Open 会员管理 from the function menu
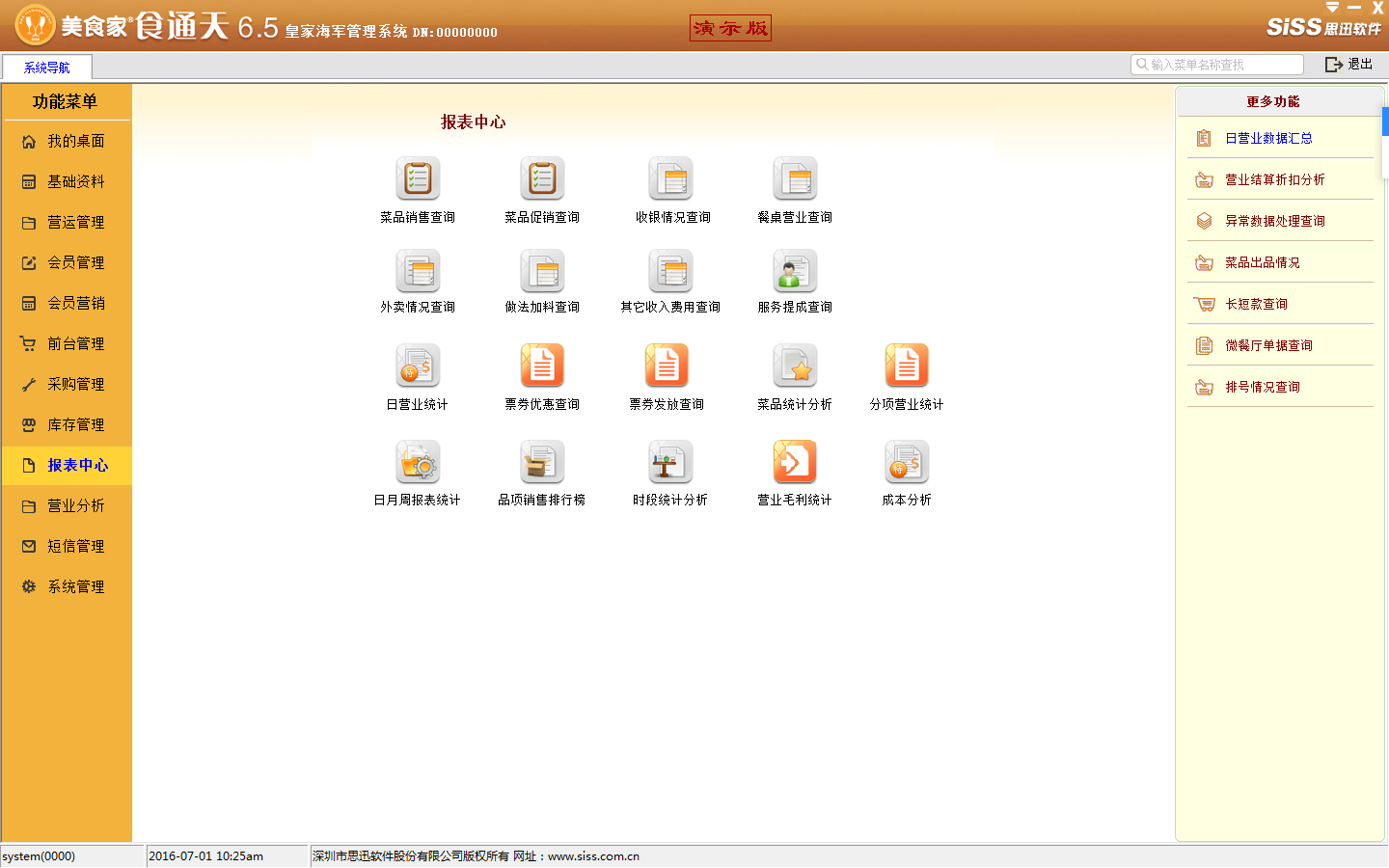The image size is (1389, 868). [x=75, y=263]
